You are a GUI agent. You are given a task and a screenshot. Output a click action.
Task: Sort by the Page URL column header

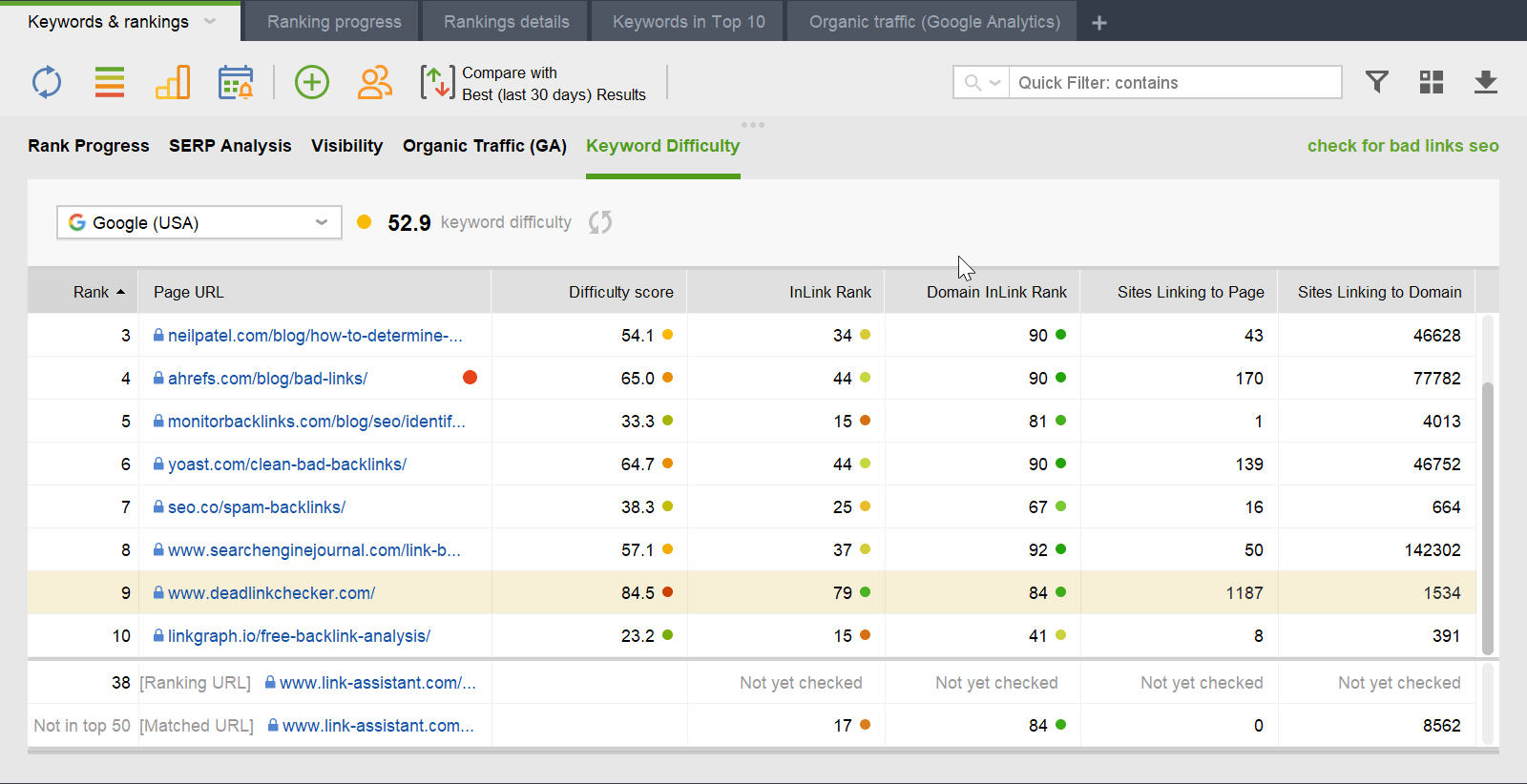(315, 292)
